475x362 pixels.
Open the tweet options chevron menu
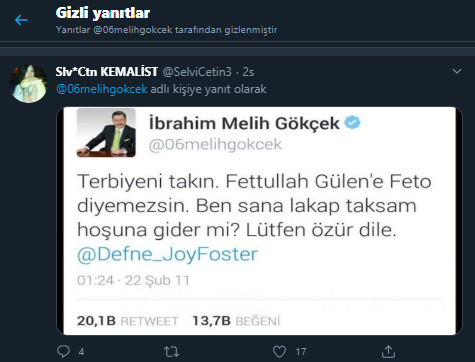click(x=457, y=71)
